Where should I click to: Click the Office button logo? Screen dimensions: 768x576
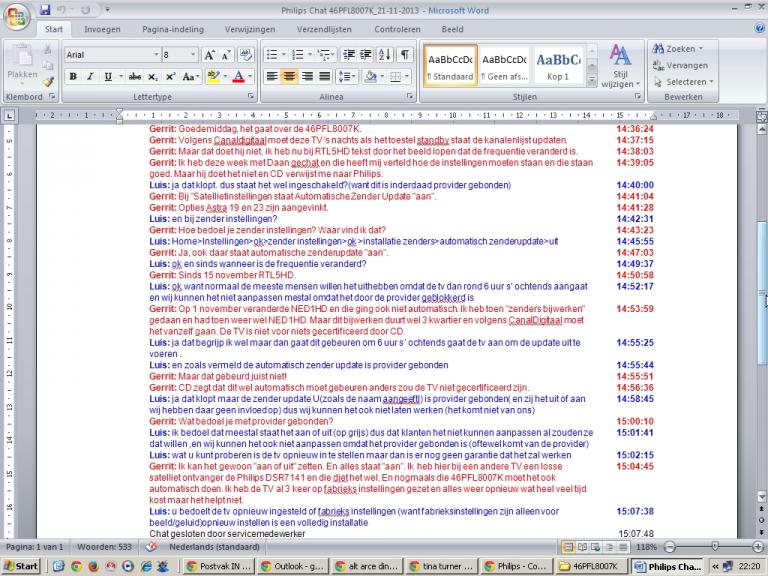click(x=16, y=16)
